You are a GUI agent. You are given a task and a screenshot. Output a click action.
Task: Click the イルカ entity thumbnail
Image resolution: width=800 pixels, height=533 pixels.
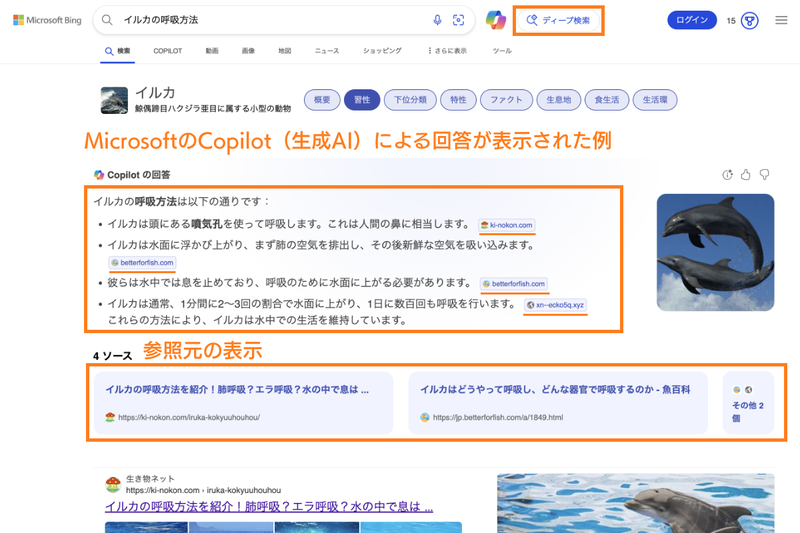click(x=114, y=100)
